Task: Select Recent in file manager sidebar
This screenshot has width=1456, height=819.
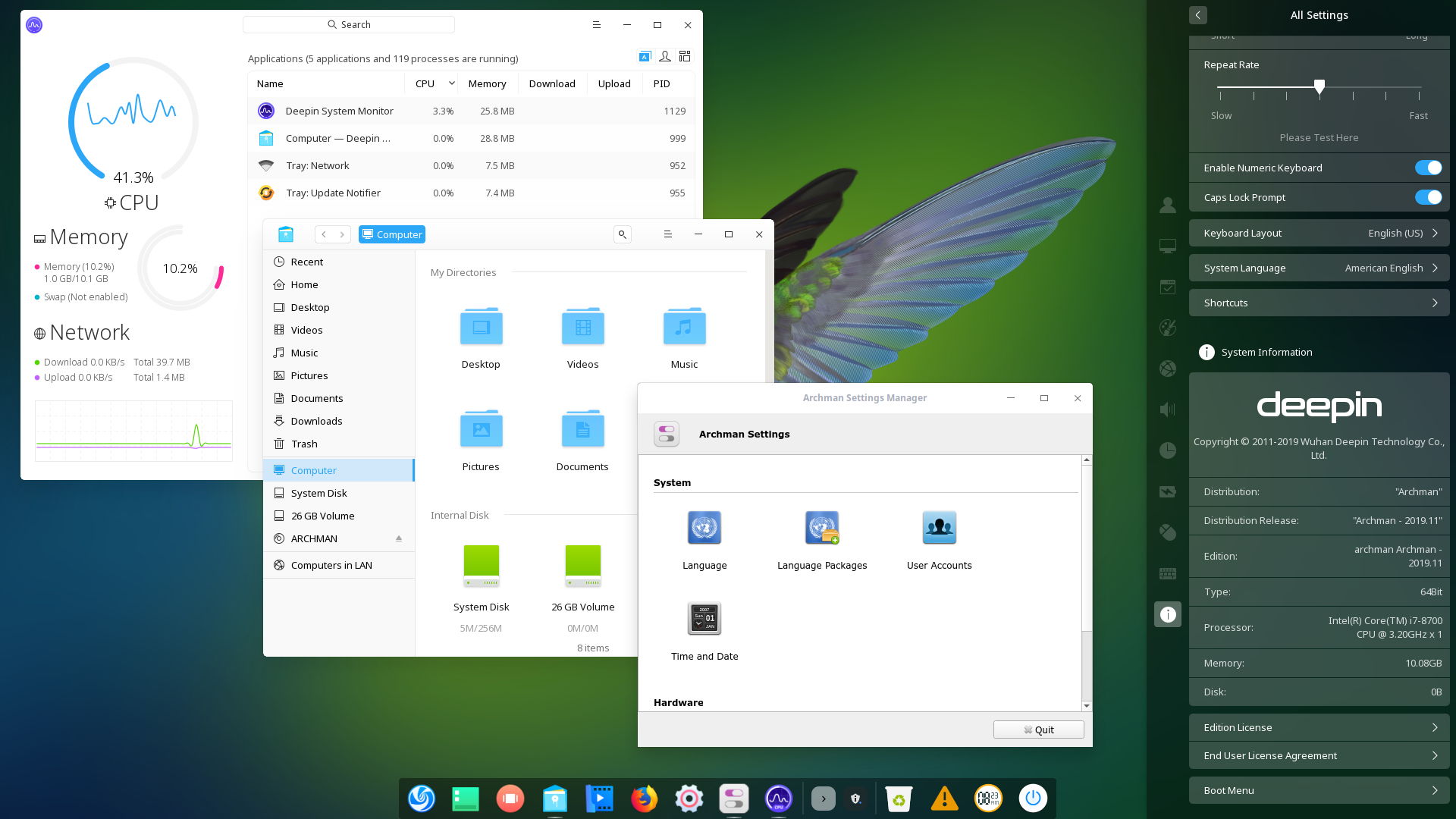Action: coord(338,262)
